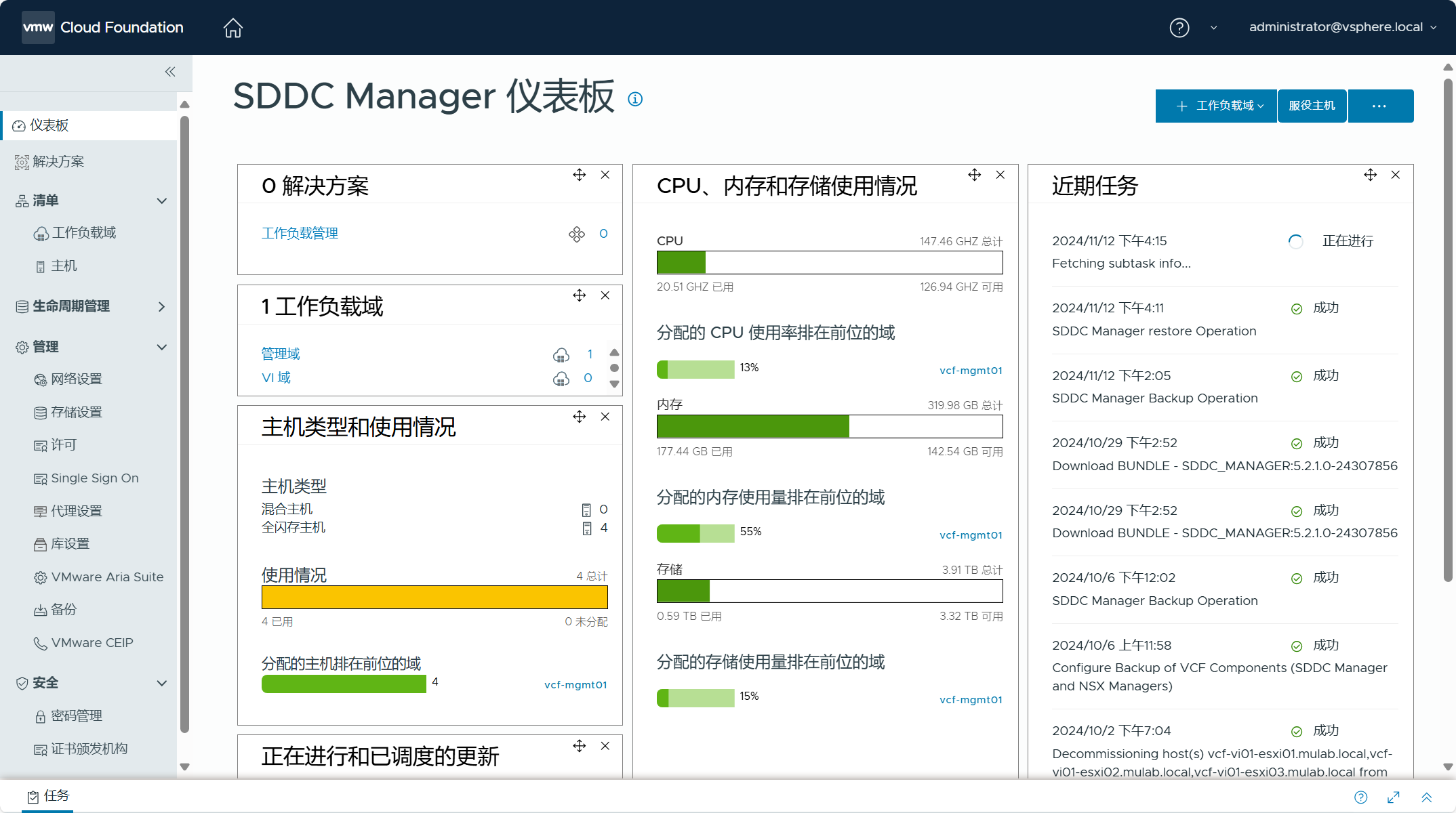
Task: Click the move handle on 主机类型和使用情况 widget
Action: [x=579, y=417]
